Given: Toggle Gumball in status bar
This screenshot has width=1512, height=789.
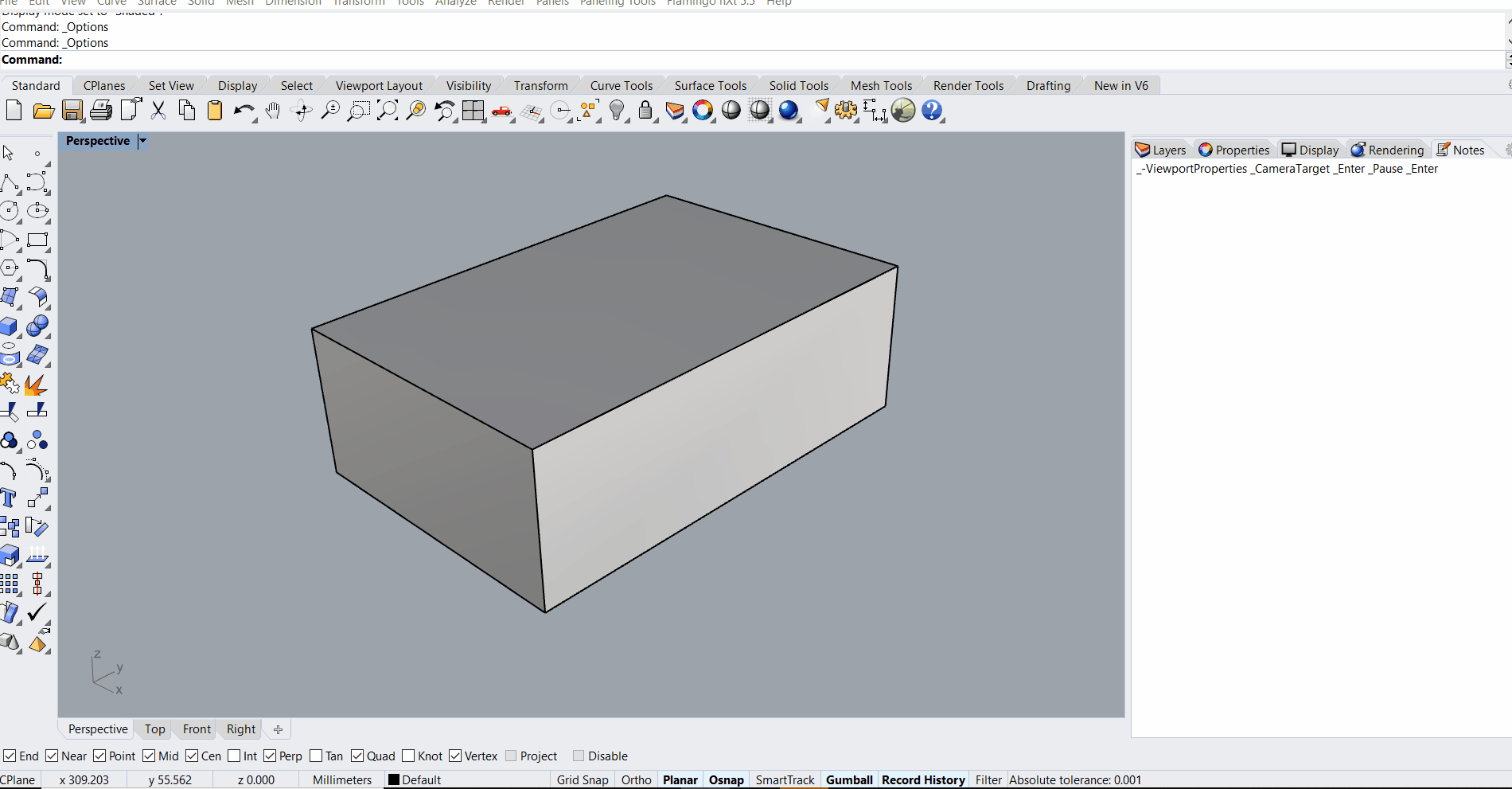Looking at the screenshot, I should tap(849, 780).
